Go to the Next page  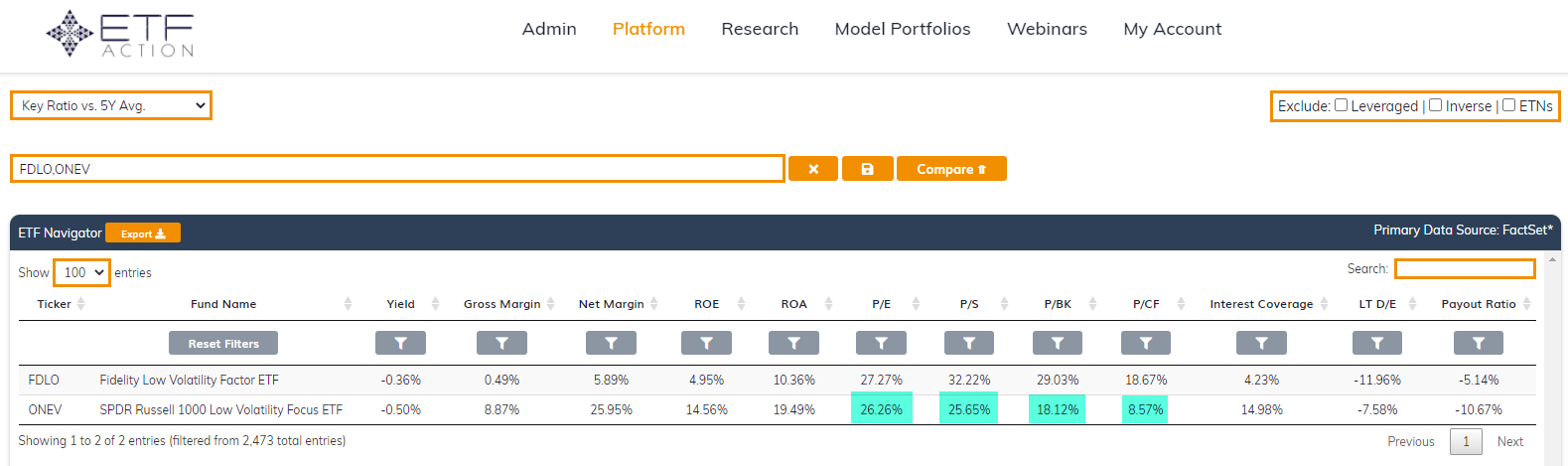tap(1510, 441)
